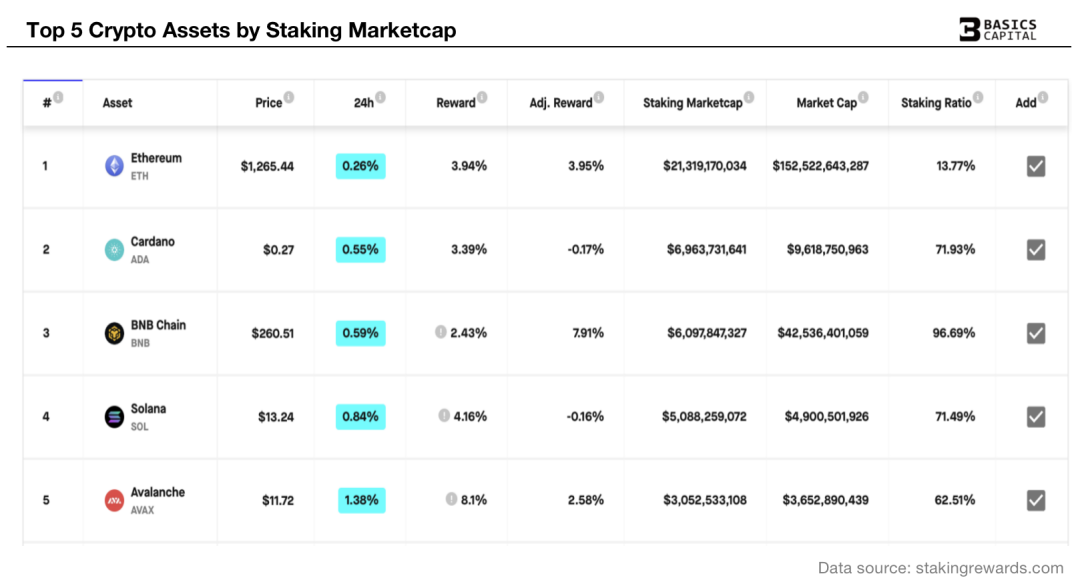This screenshot has width=1080, height=586.
Task: Toggle the Add checkbox for Avalanche
Action: 1036,500
